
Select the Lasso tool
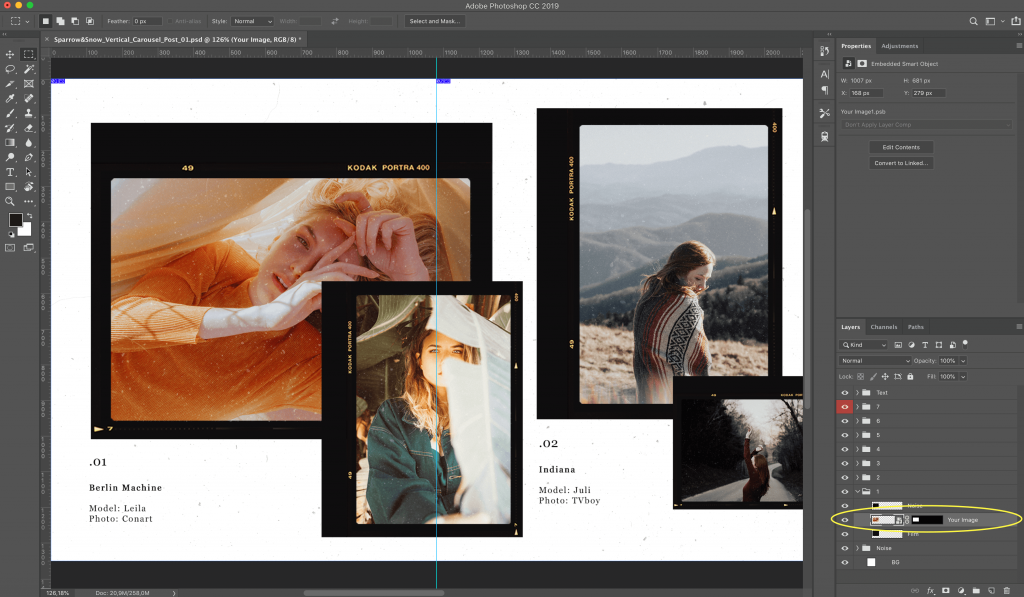10,69
